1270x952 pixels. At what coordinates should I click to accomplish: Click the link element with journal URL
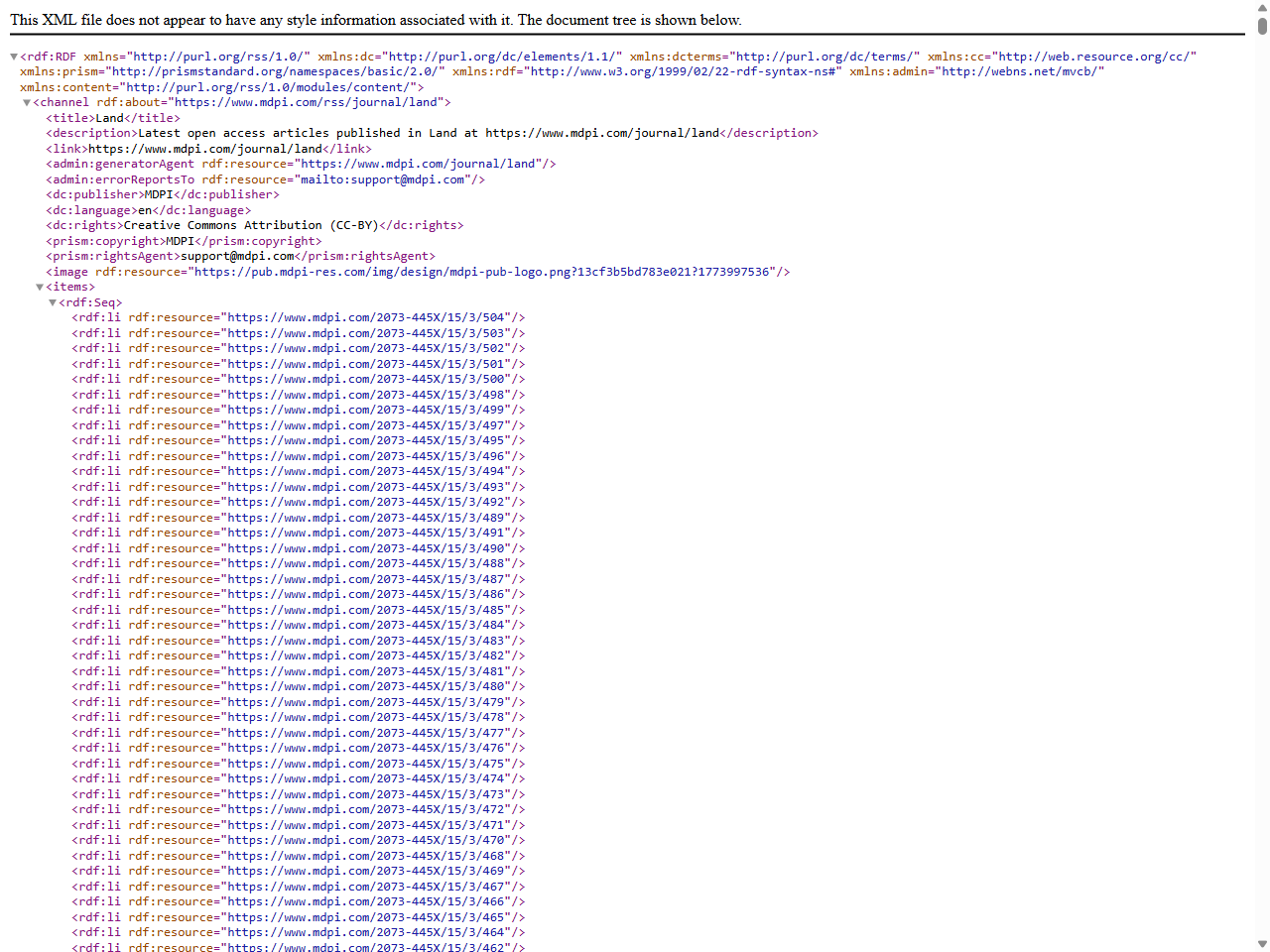pos(208,149)
